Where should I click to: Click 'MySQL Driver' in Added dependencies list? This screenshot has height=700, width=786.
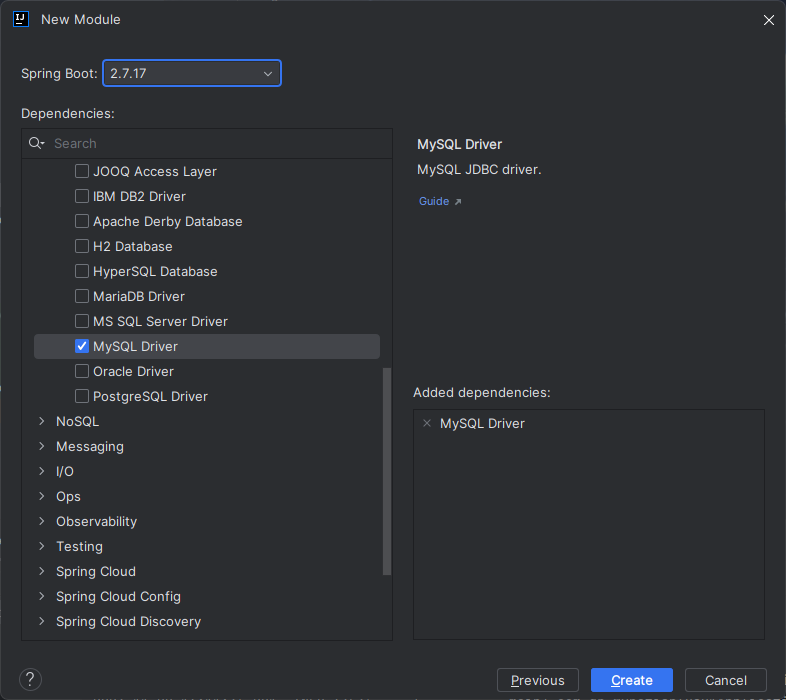pos(482,424)
